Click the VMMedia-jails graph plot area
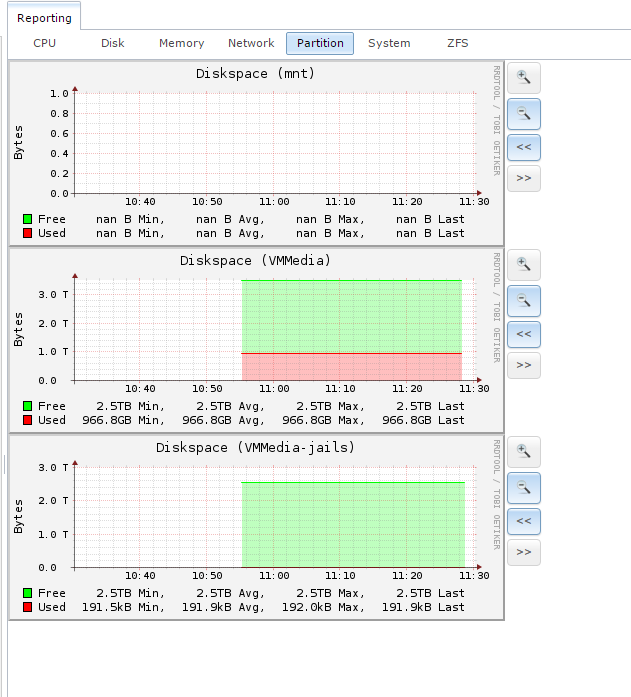This screenshot has height=697, width=631. point(275,517)
